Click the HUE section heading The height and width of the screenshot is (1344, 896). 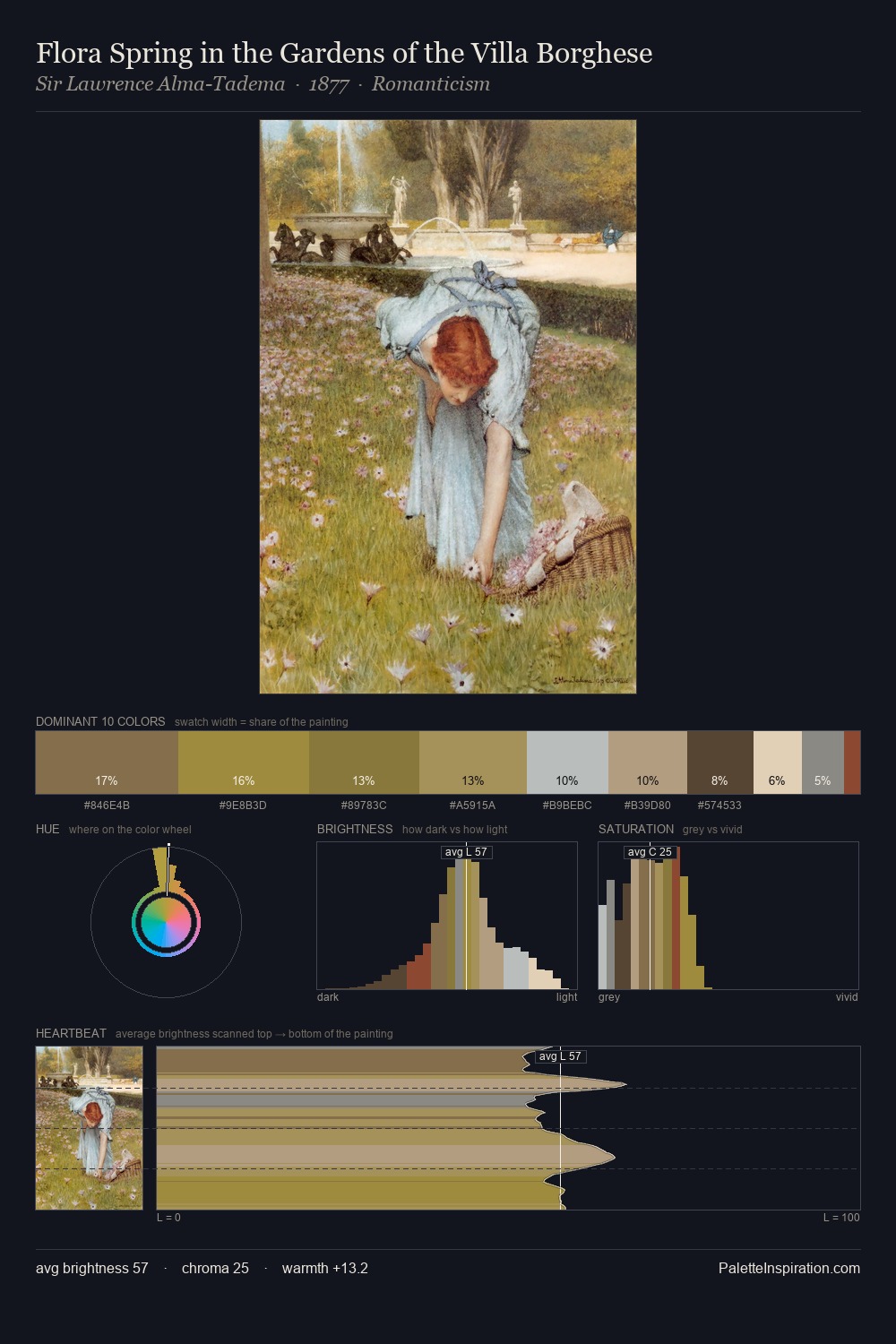pyautogui.click(x=47, y=829)
